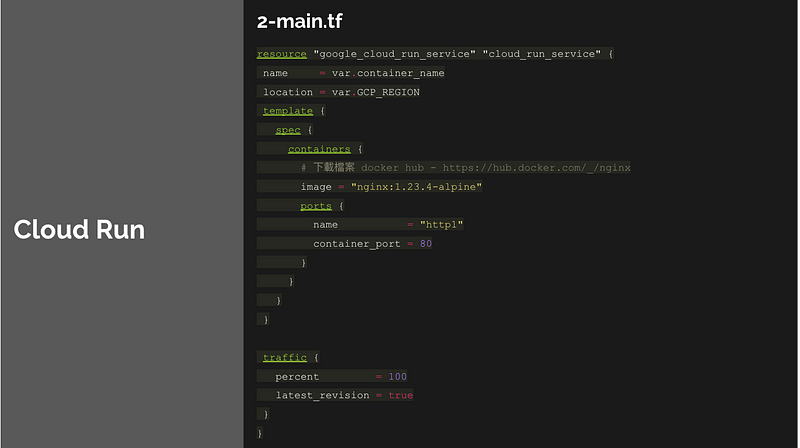800x448 pixels.
Task: Click the "cloud_run_service" resource name string
Action: 542,54
